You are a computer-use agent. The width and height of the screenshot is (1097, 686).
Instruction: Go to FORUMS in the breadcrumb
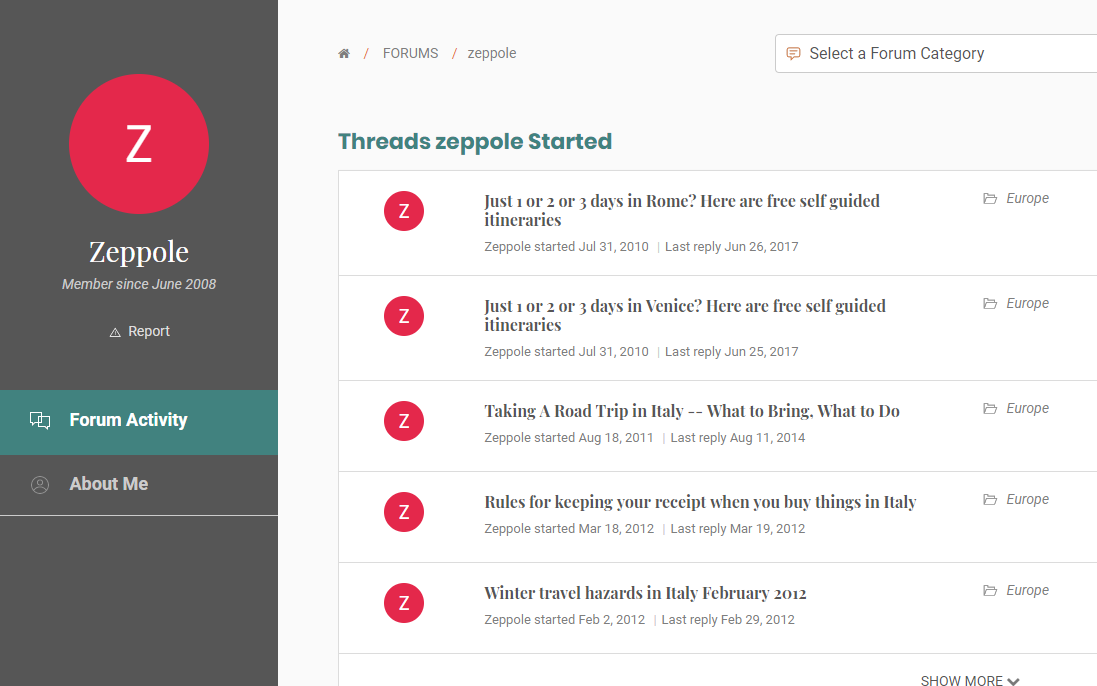tap(410, 54)
